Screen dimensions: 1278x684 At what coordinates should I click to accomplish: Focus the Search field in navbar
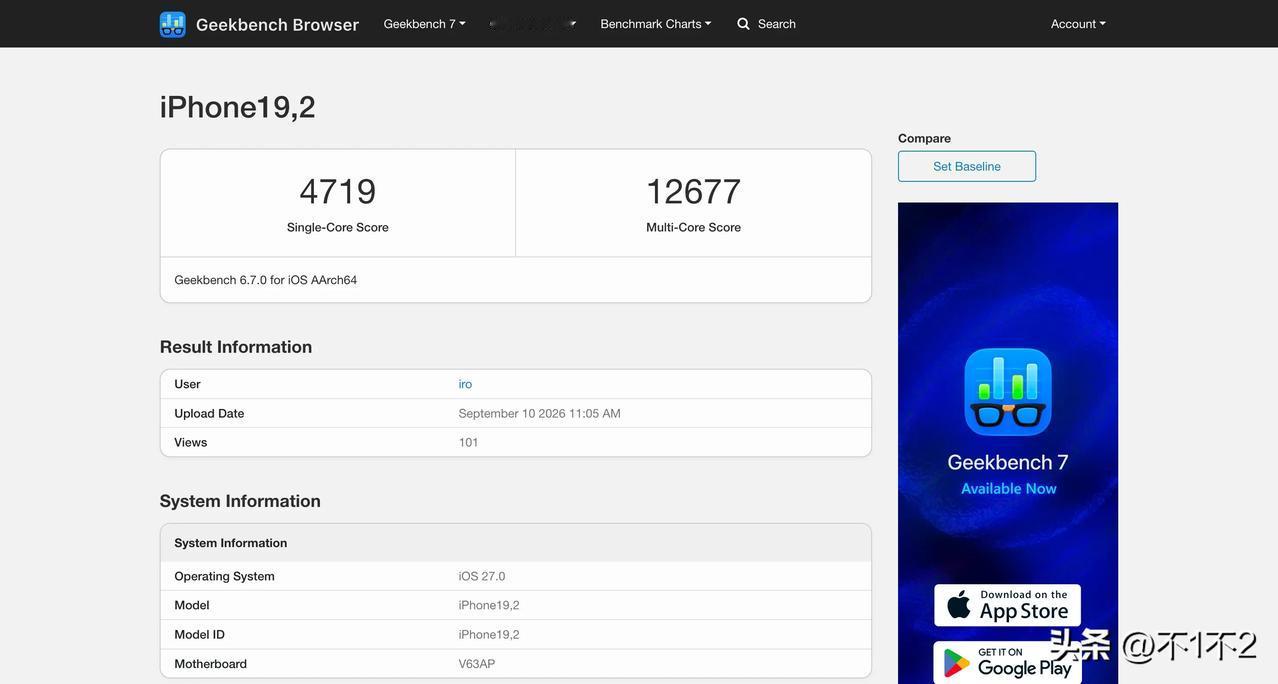tap(777, 24)
